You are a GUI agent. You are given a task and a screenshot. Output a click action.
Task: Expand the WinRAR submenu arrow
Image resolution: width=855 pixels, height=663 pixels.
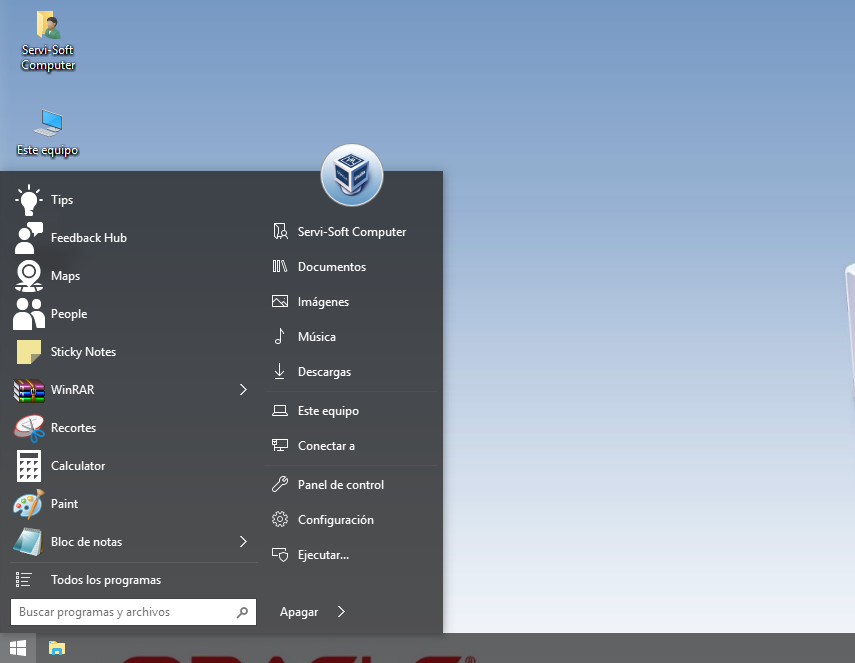[x=243, y=390]
